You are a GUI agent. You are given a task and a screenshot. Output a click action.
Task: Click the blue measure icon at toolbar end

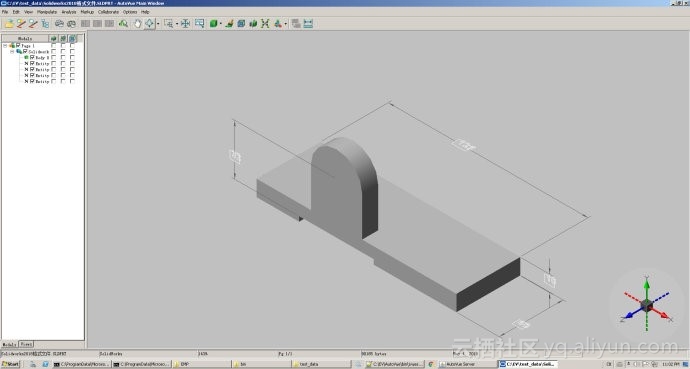[x=308, y=23]
